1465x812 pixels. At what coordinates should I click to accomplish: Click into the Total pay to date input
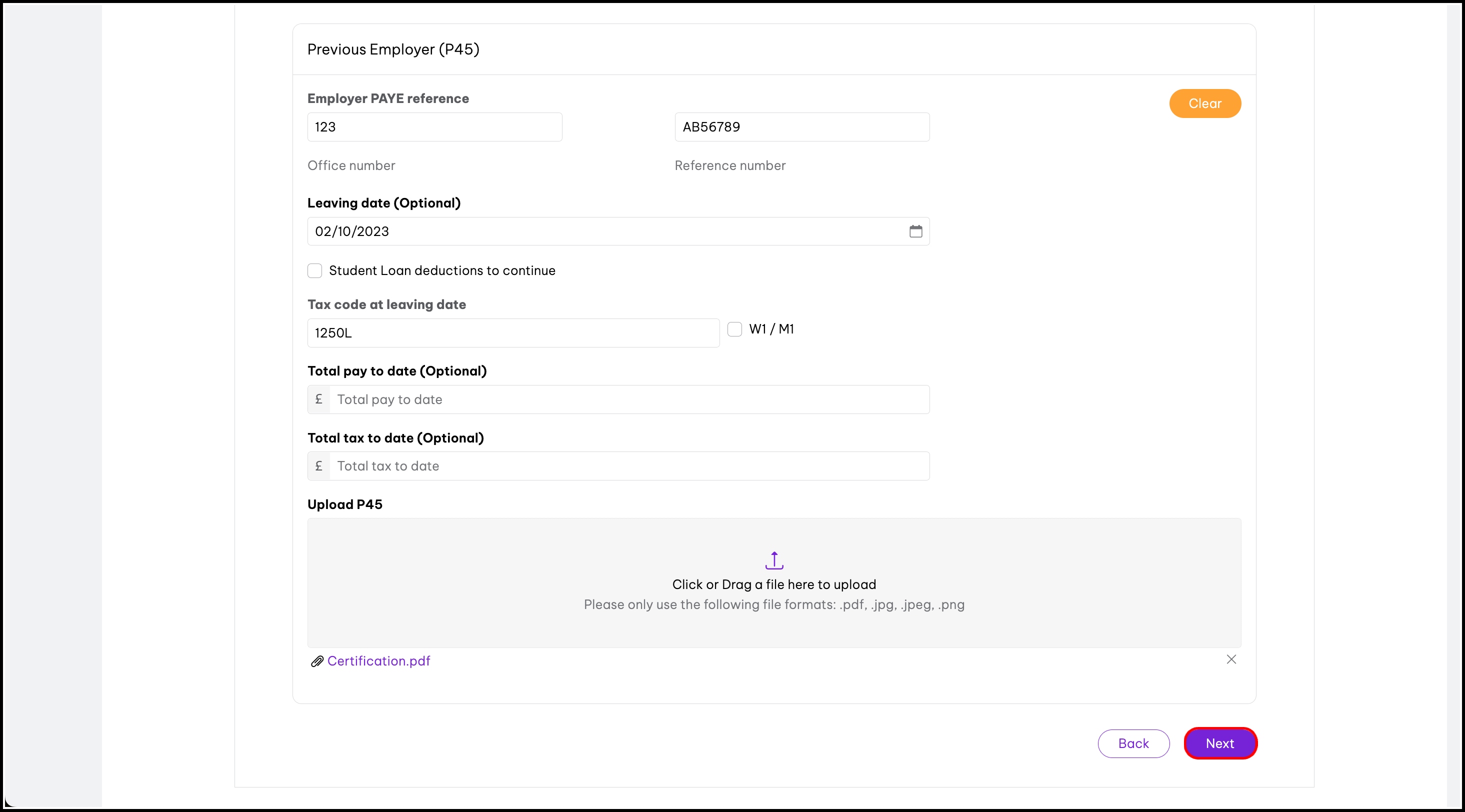coord(628,399)
